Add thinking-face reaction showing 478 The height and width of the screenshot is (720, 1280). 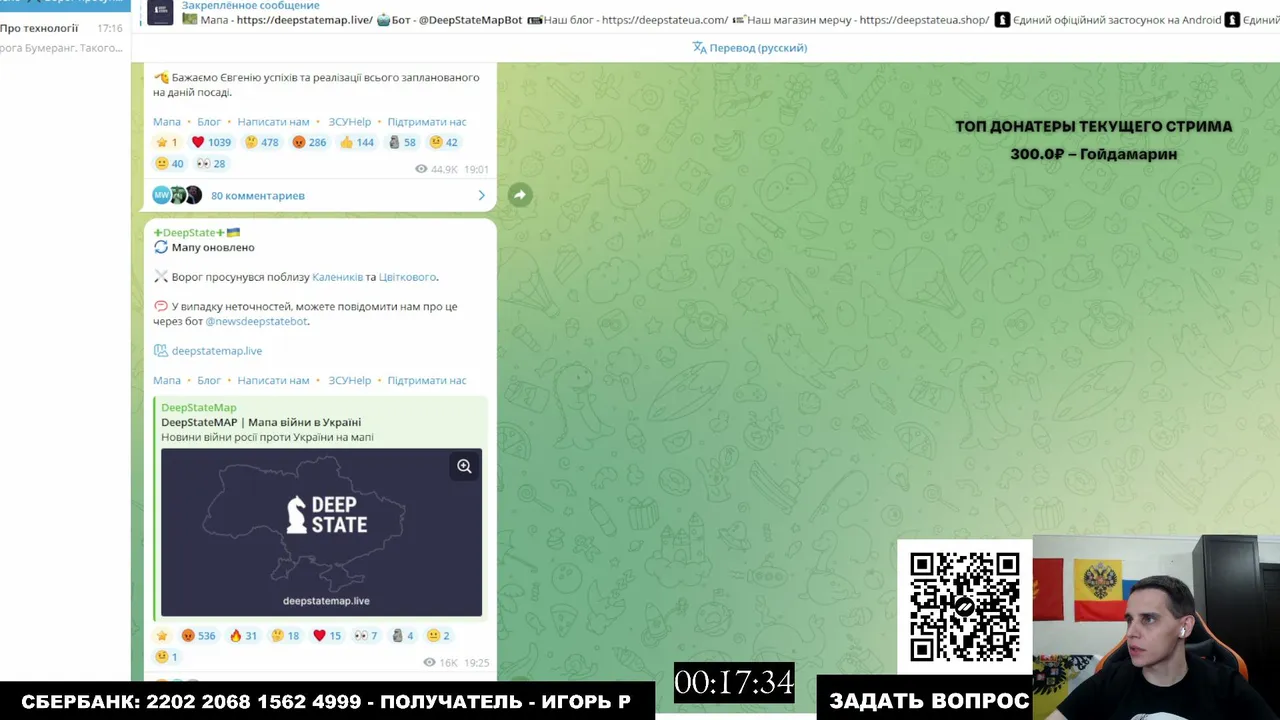[262, 142]
